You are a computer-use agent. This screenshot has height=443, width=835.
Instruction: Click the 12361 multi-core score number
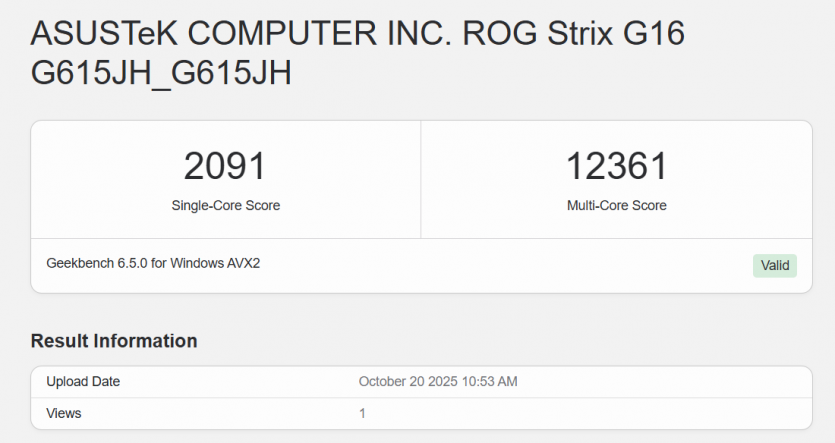(x=616, y=166)
